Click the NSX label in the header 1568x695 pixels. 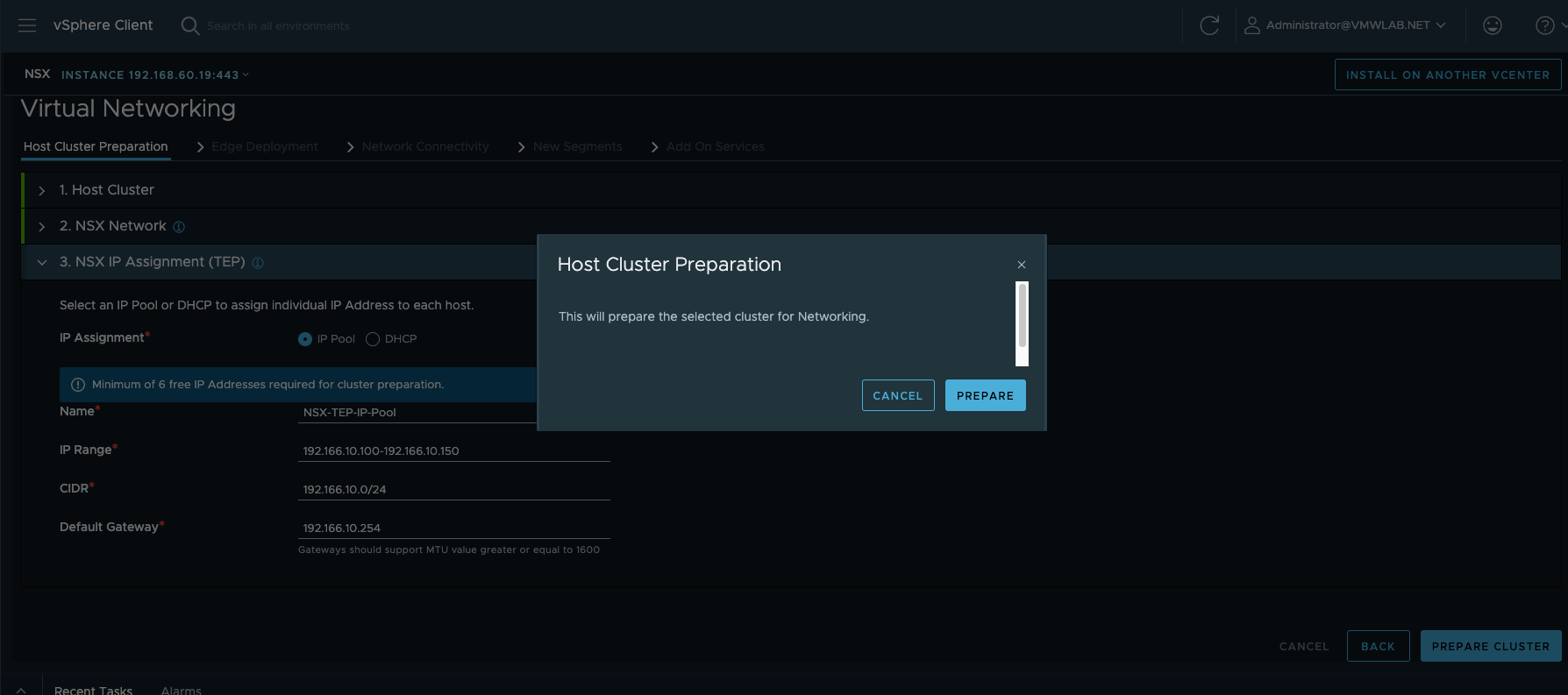coord(37,74)
